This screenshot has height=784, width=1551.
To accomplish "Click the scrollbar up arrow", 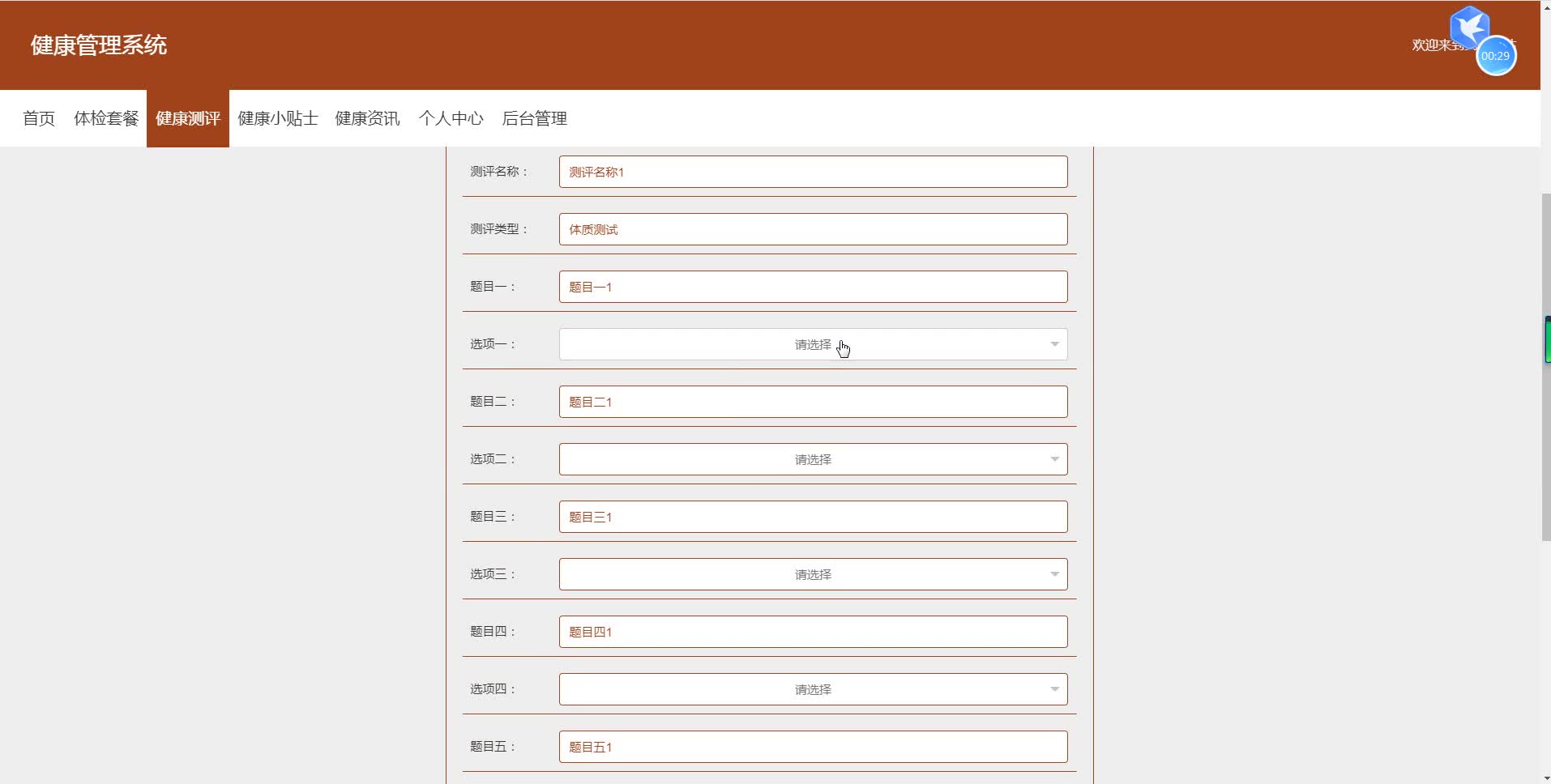I will click(1544, 6).
